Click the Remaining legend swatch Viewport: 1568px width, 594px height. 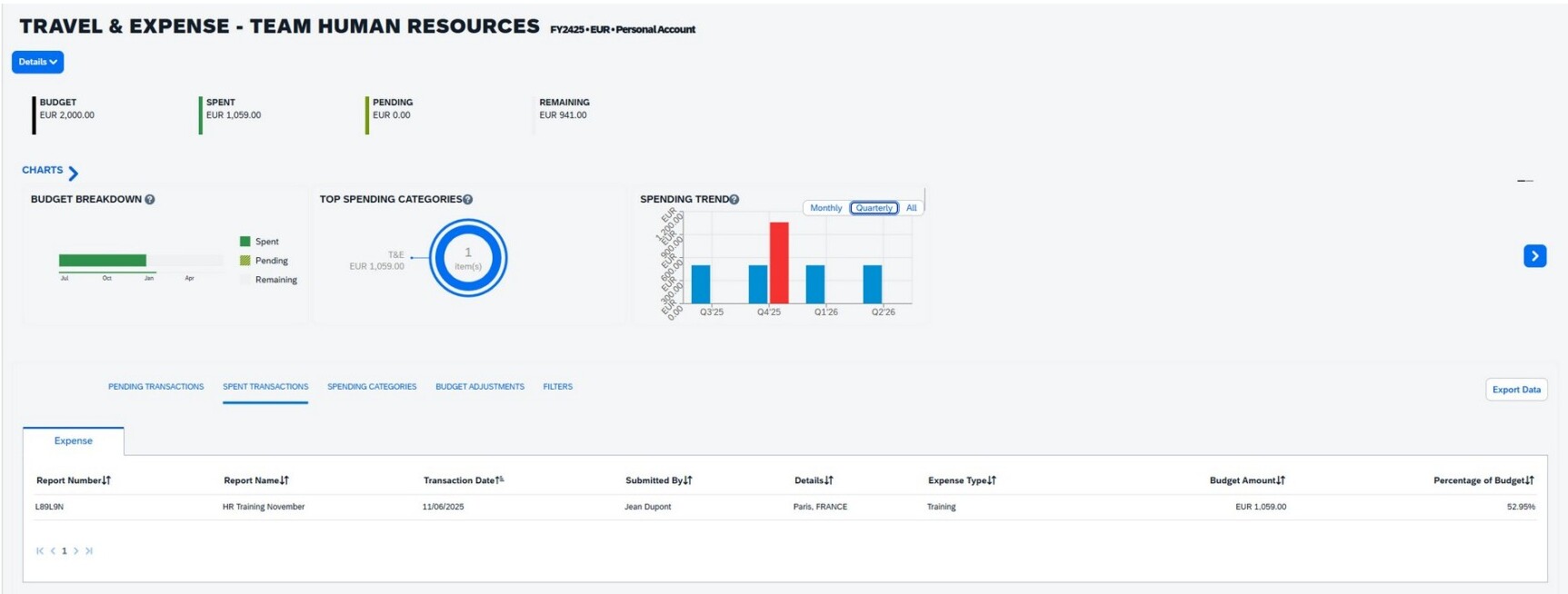(245, 280)
